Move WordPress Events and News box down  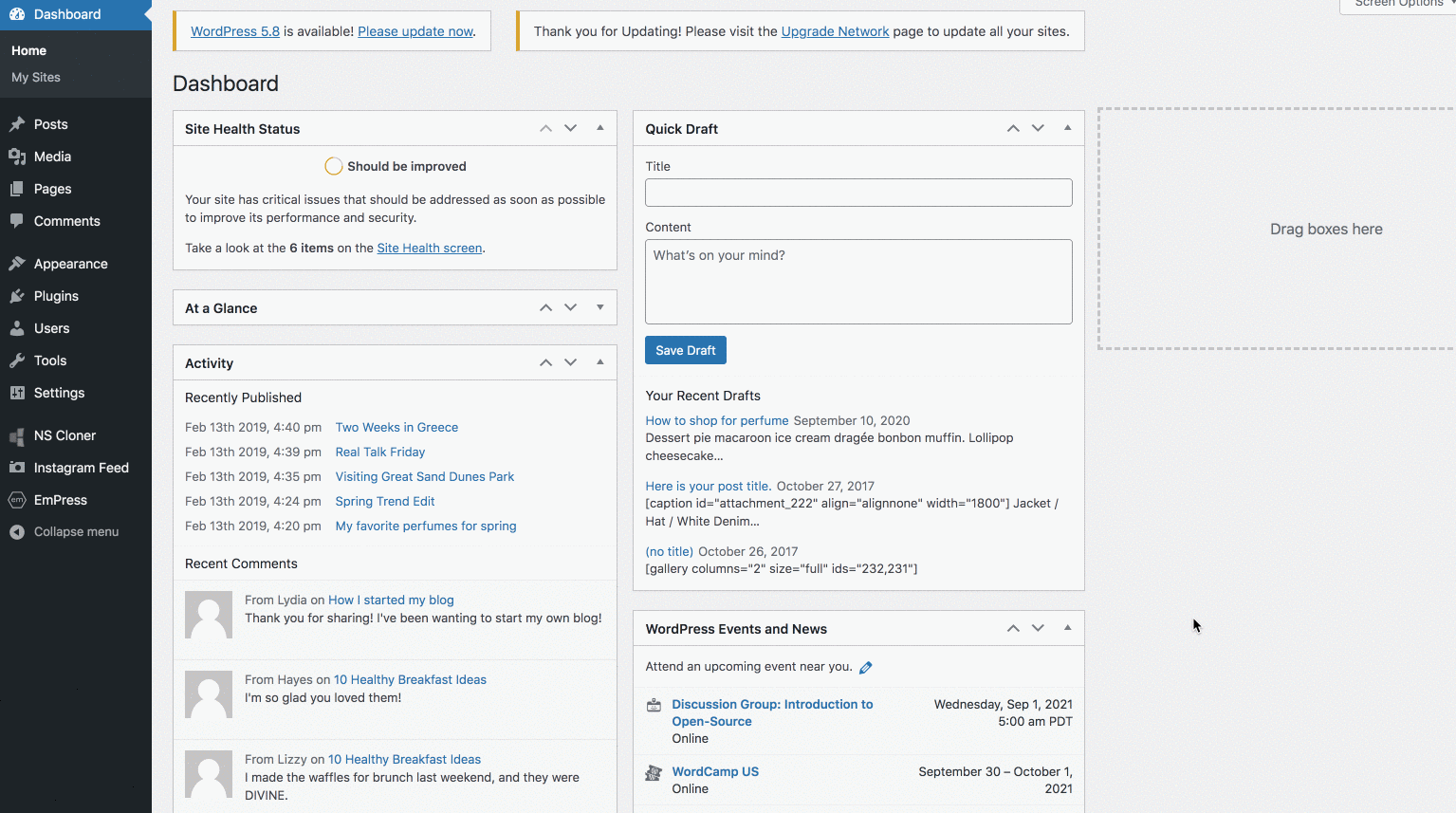coord(1038,628)
